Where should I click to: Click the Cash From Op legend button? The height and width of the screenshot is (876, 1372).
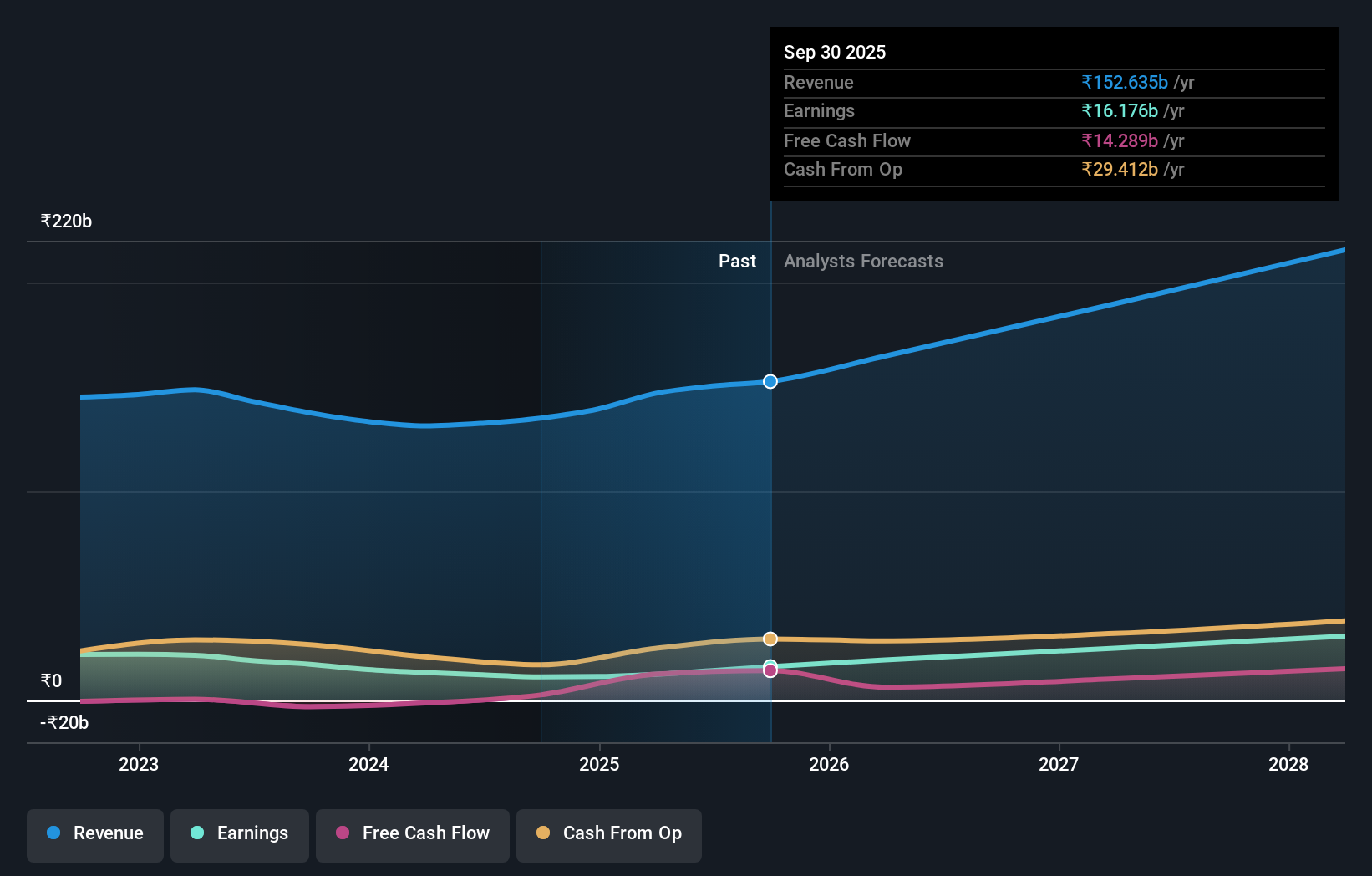608,835
